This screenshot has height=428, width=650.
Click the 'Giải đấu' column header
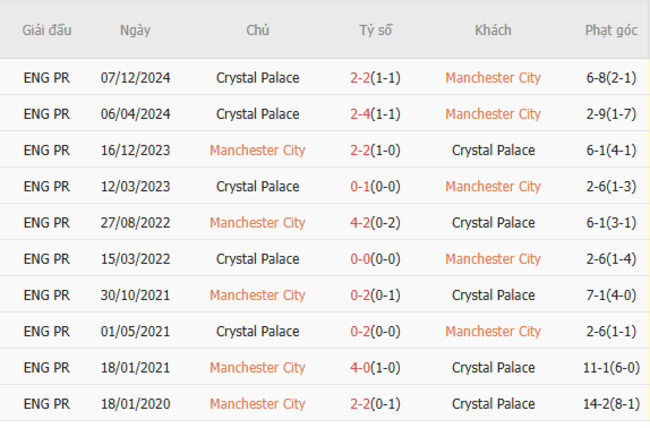pyautogui.click(x=47, y=30)
